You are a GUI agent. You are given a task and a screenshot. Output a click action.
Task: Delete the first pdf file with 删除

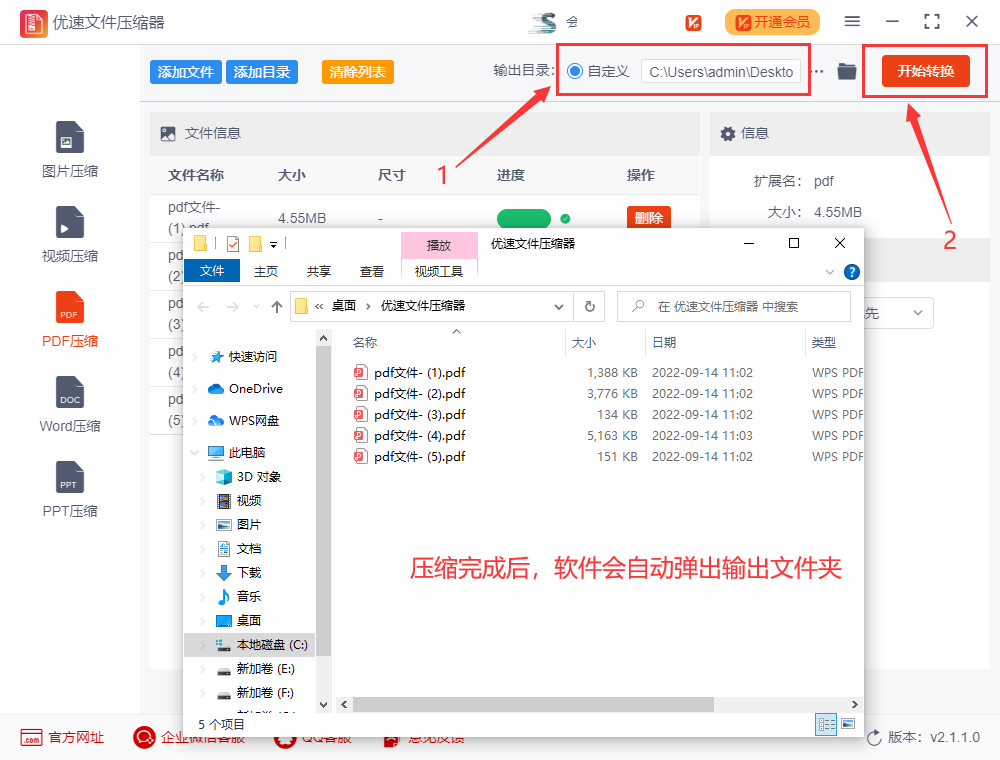(x=649, y=217)
